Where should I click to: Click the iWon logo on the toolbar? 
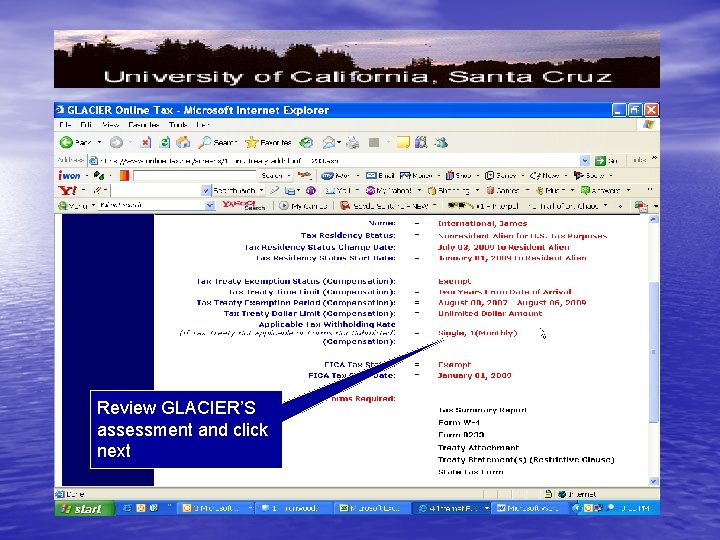pyautogui.click(x=69, y=175)
